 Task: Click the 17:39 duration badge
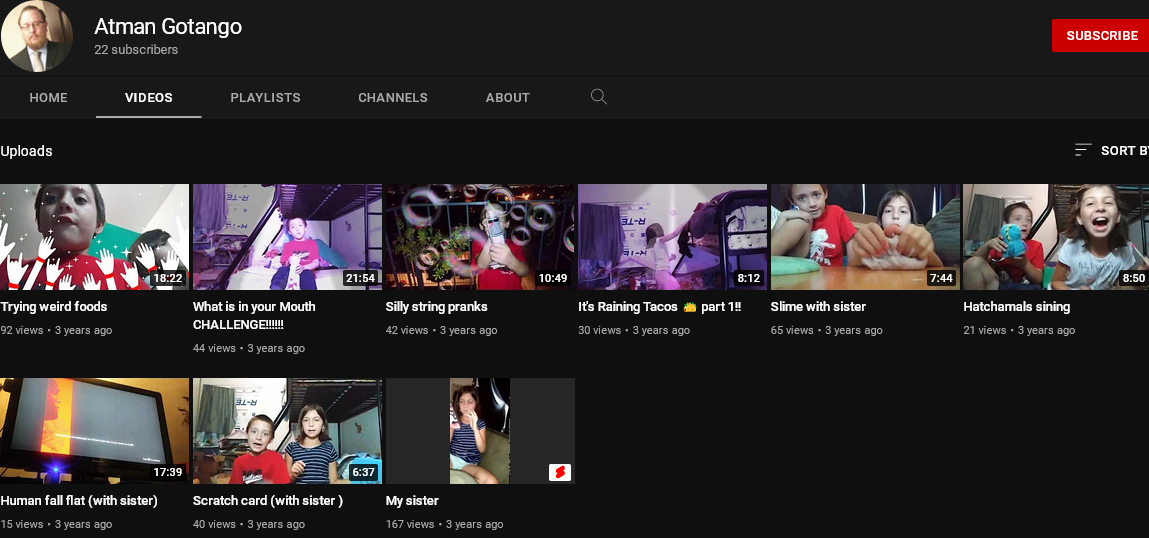click(167, 473)
